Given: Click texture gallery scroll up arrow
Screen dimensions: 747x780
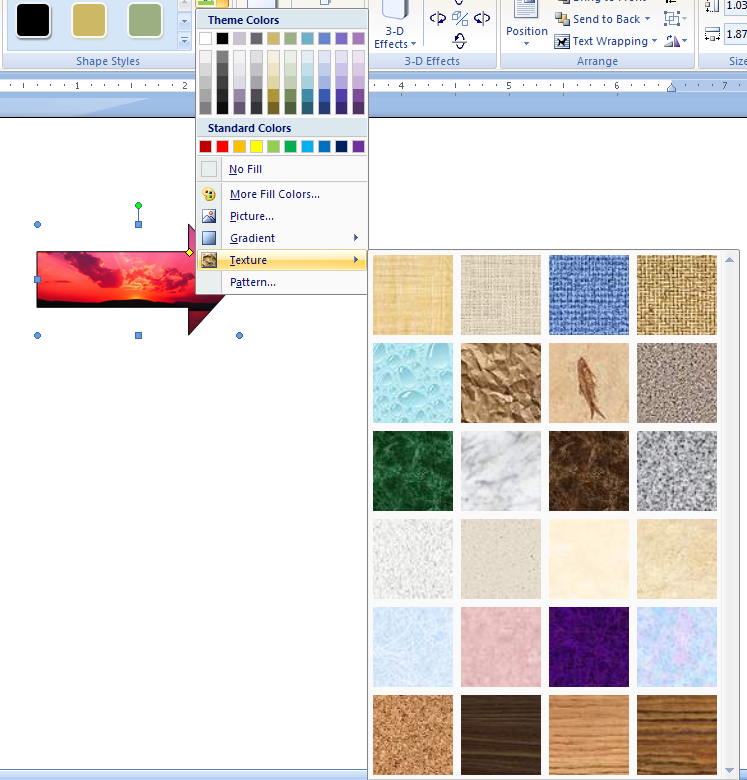Looking at the screenshot, I should [x=729, y=260].
